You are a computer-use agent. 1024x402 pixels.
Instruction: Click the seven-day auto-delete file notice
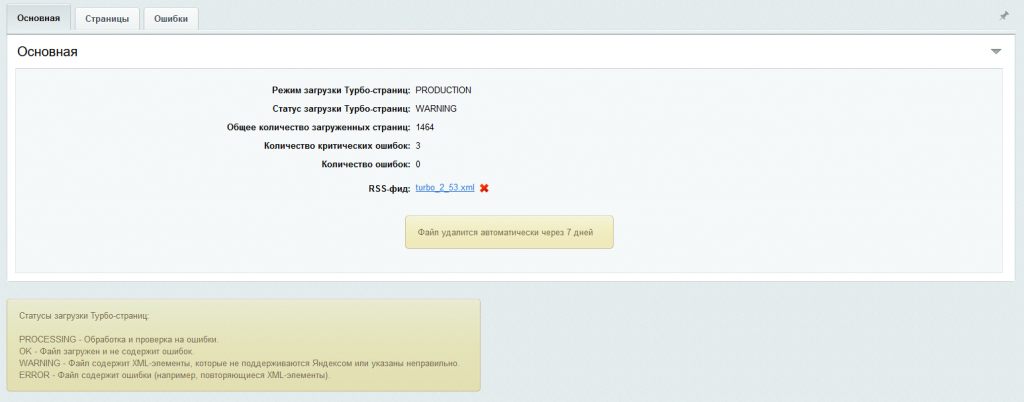pyautogui.click(x=508, y=231)
